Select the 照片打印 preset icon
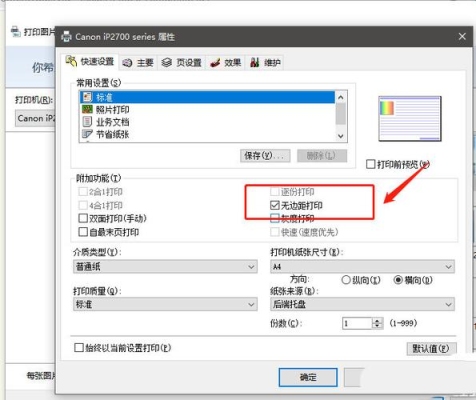476x400 pixels. point(87,109)
